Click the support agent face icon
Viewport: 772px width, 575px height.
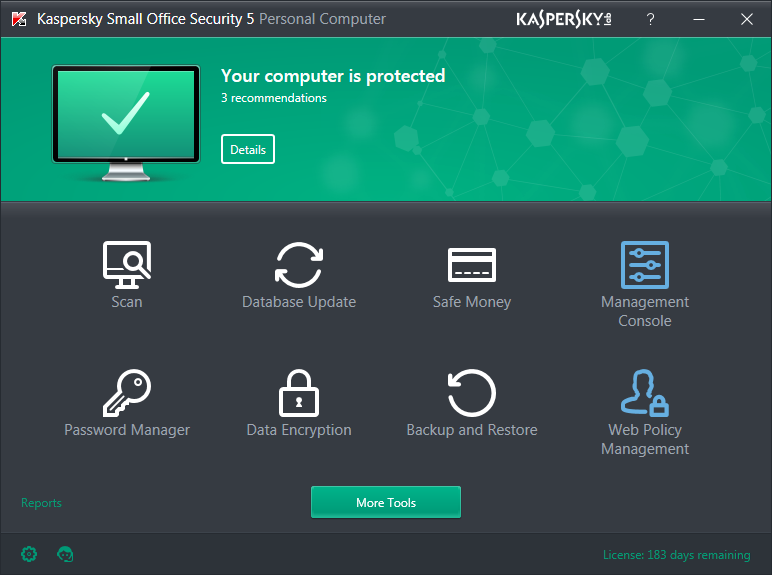[x=66, y=554]
